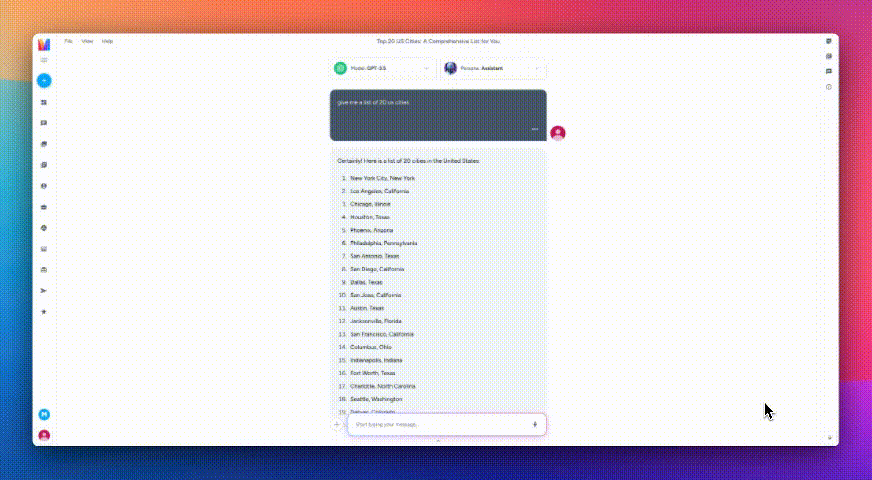
Task: Click list item 'San Francisco, California'
Action: pyautogui.click(x=382, y=334)
